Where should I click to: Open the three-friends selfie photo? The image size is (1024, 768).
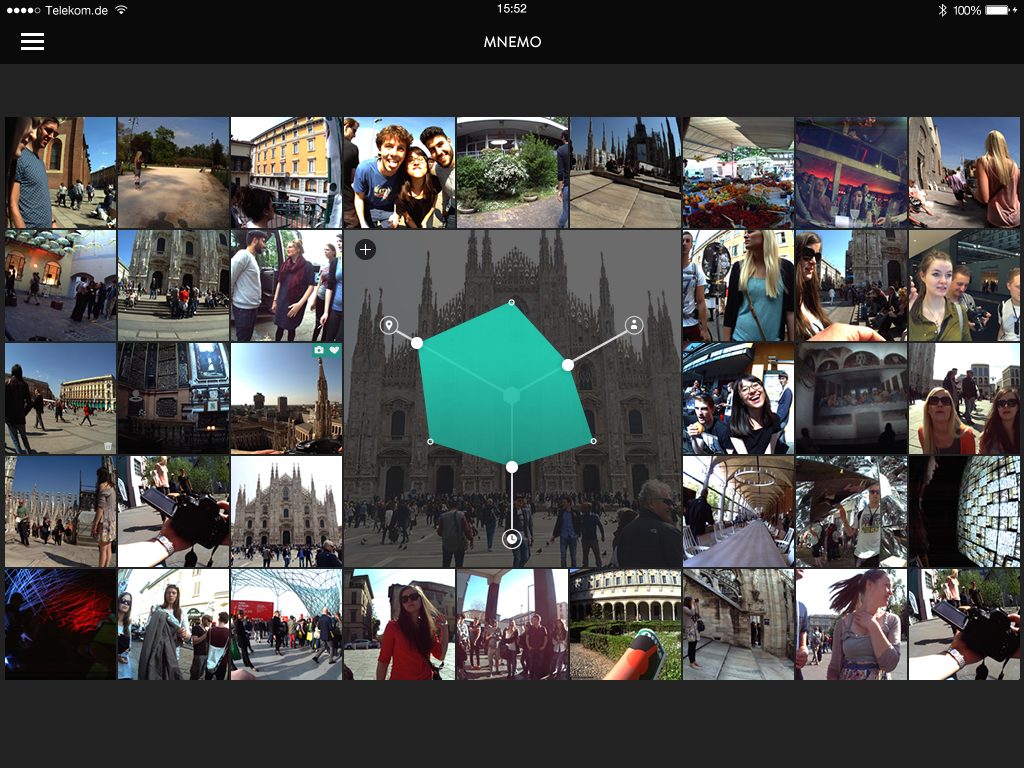click(x=399, y=172)
